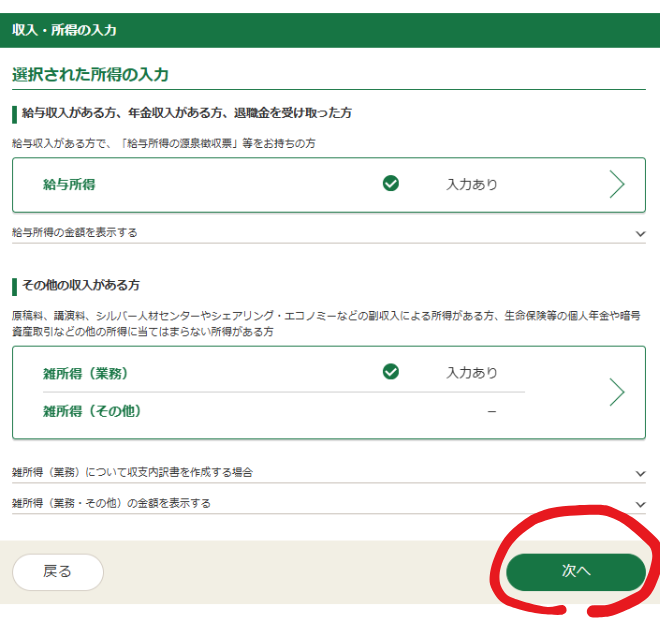The width and height of the screenshot is (660, 630).
Task: Expand 雑所得（業務・その他）の金額 using its down chevron
Action: point(640,504)
